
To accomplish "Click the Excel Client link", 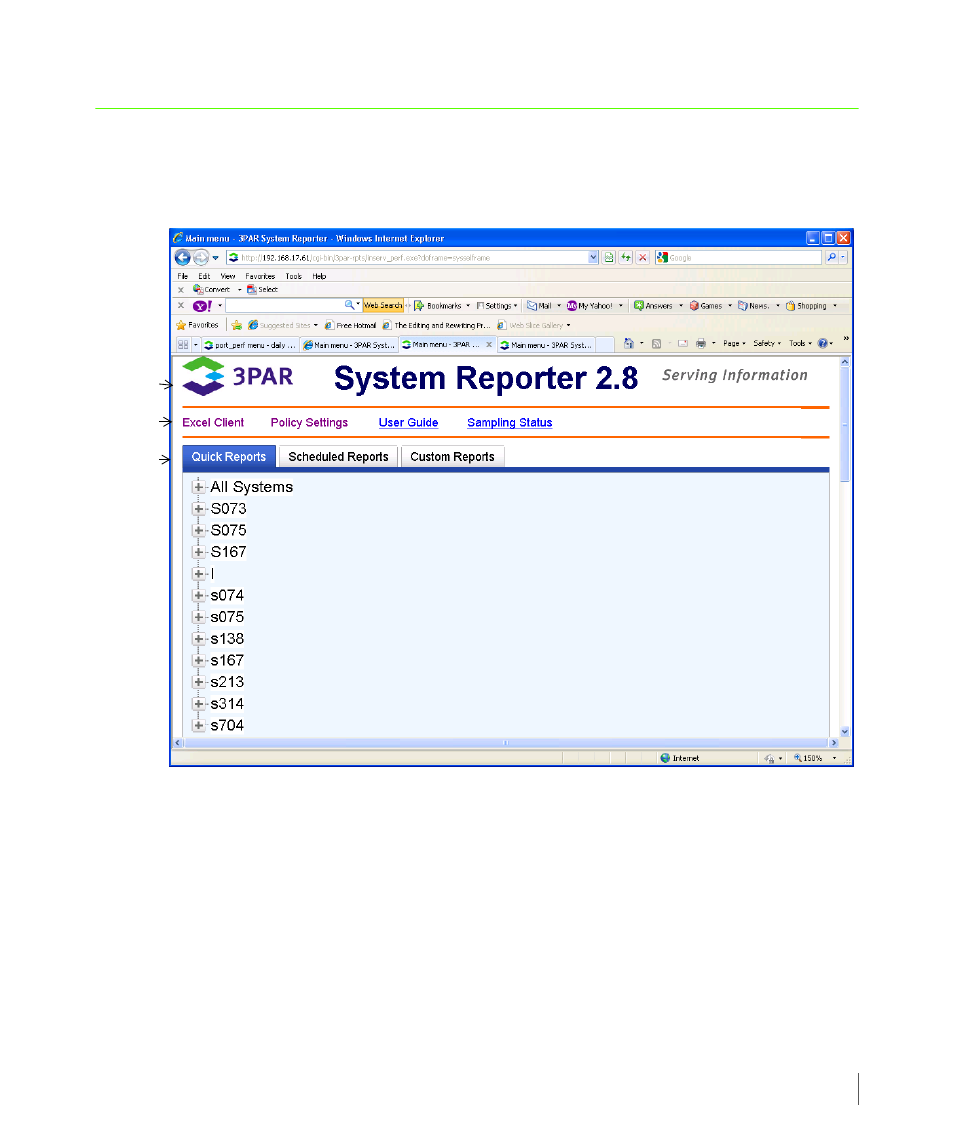I will [x=213, y=422].
